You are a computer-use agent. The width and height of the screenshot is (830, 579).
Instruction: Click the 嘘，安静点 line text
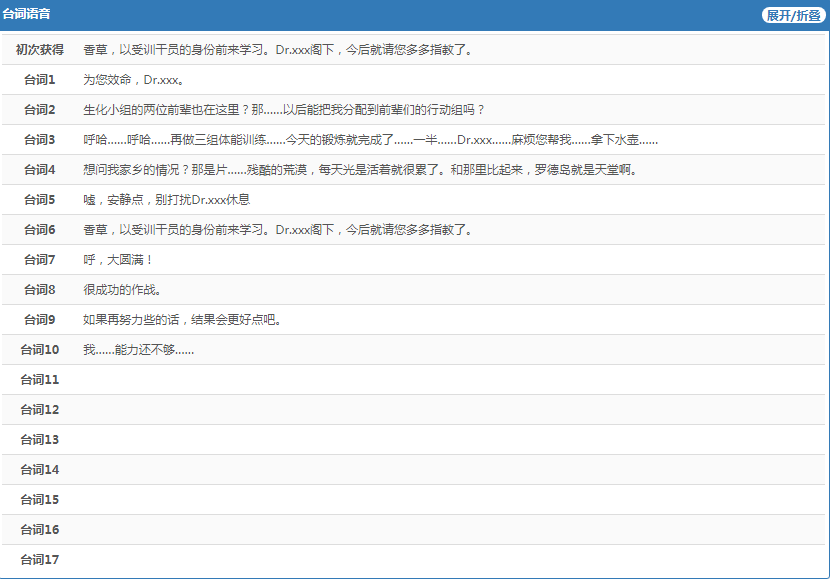(166, 200)
